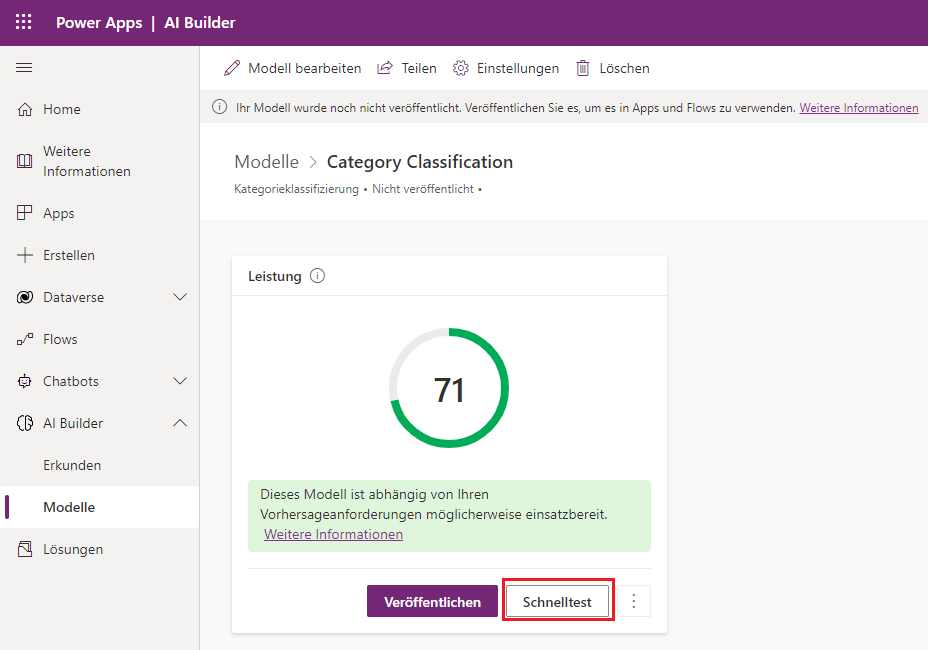The height and width of the screenshot is (650, 928).
Task: Open Weitere Informationen link in green box
Action: pyautogui.click(x=333, y=535)
